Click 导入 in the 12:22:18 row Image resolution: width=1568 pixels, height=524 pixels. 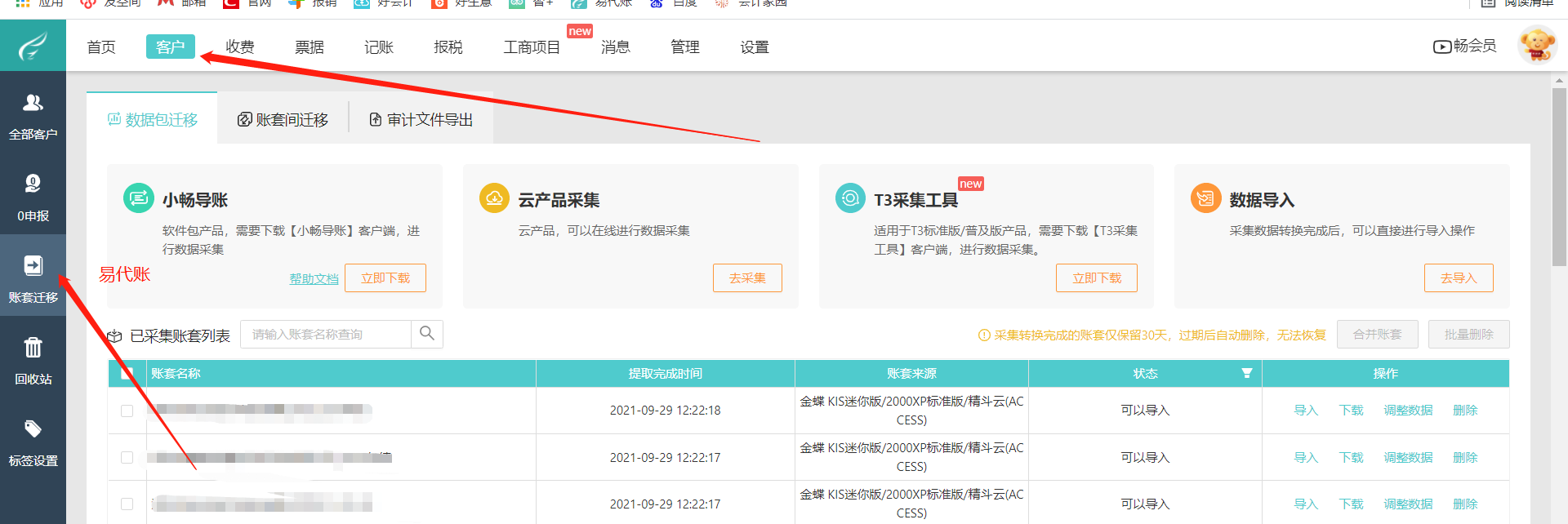point(1306,410)
